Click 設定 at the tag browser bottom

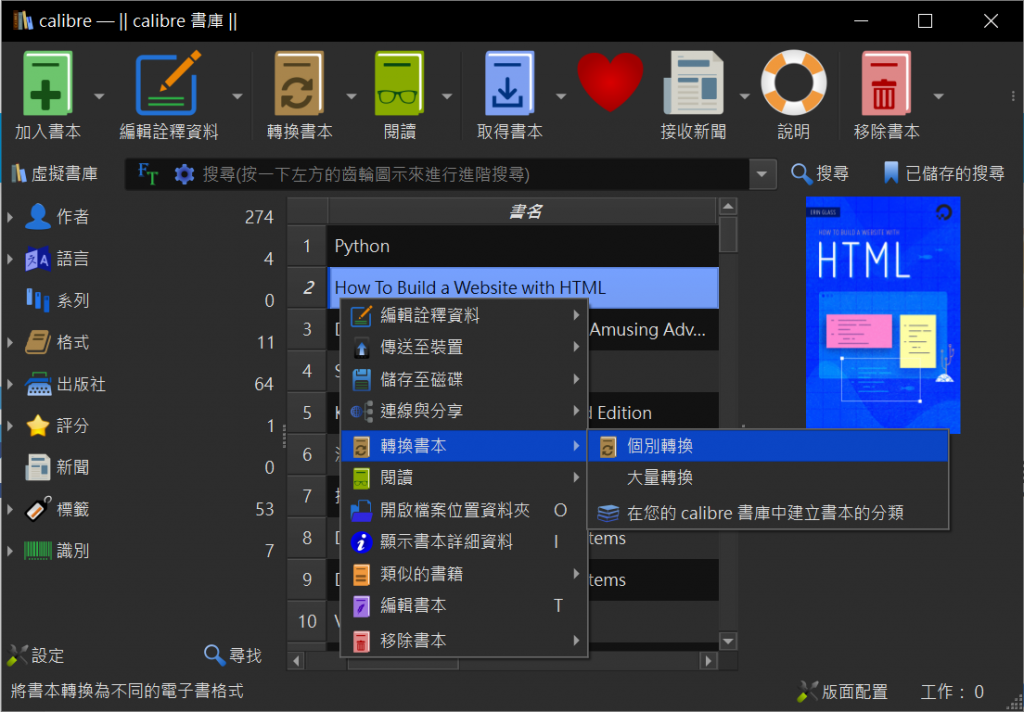[35, 655]
